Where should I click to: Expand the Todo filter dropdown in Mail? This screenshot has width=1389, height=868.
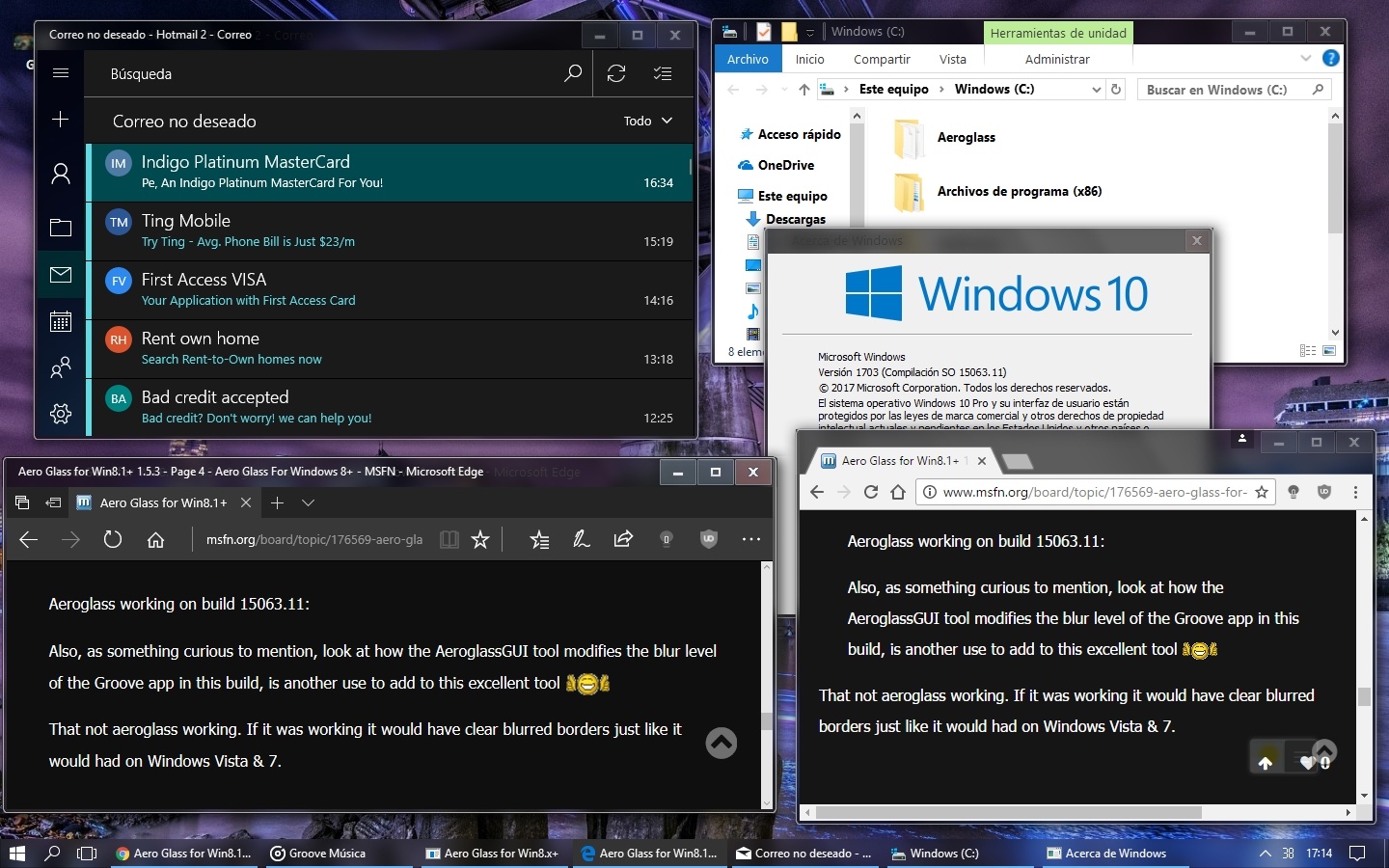[647, 121]
